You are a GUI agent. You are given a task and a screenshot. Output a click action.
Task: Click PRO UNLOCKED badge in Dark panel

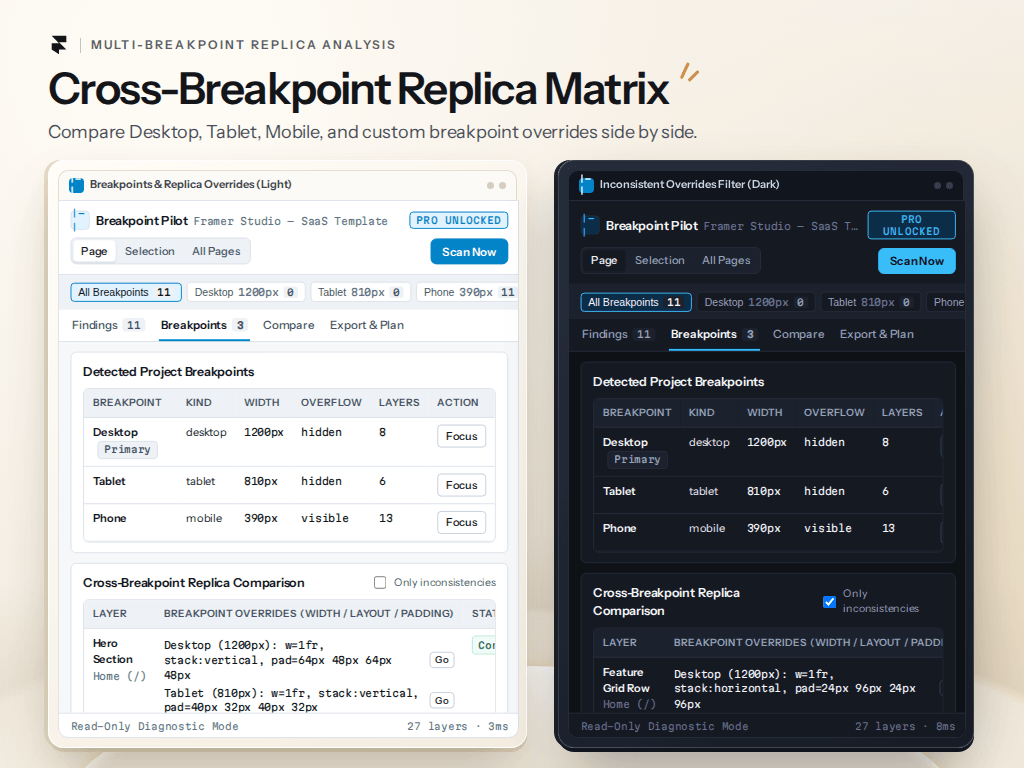[x=911, y=225]
